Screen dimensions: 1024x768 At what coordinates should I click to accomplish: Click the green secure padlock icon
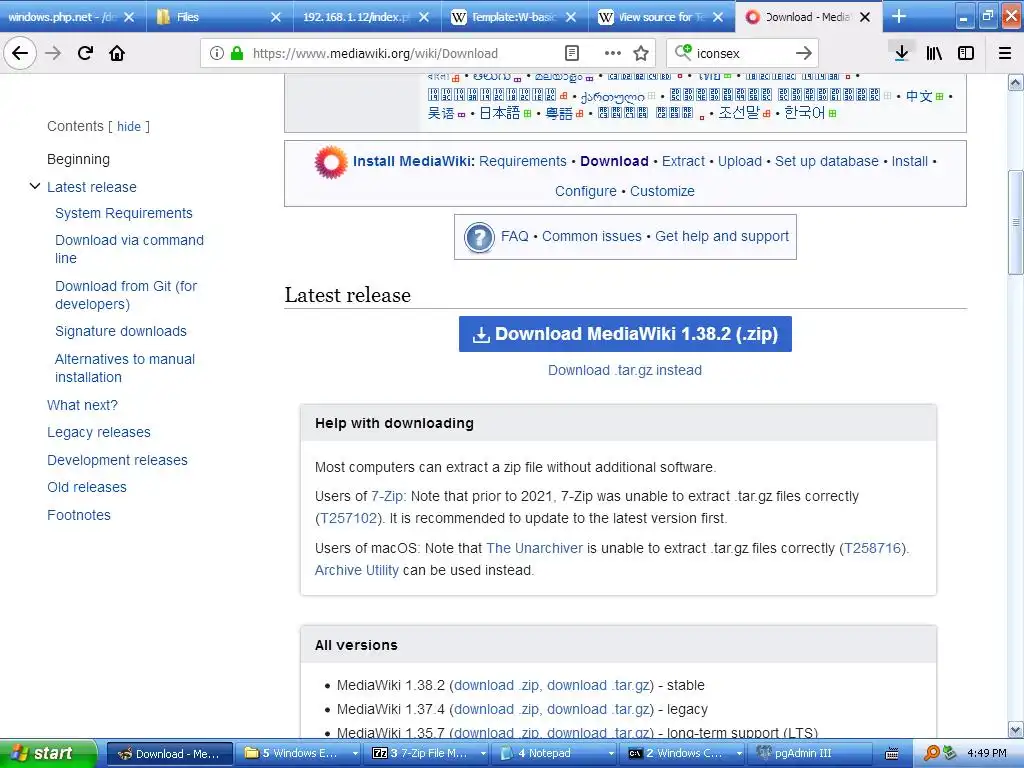click(x=236, y=53)
